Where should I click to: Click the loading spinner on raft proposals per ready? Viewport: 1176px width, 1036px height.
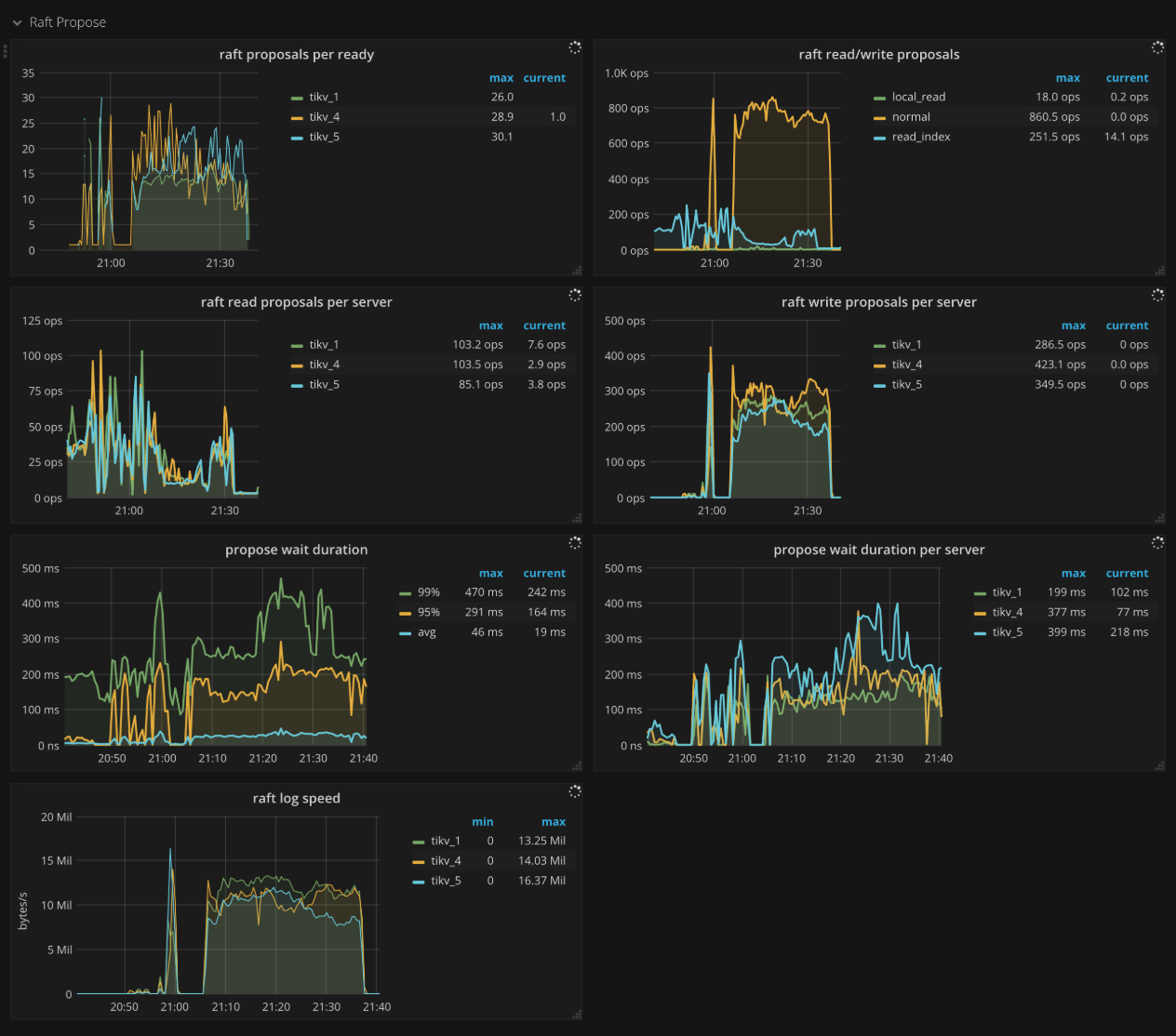point(575,47)
